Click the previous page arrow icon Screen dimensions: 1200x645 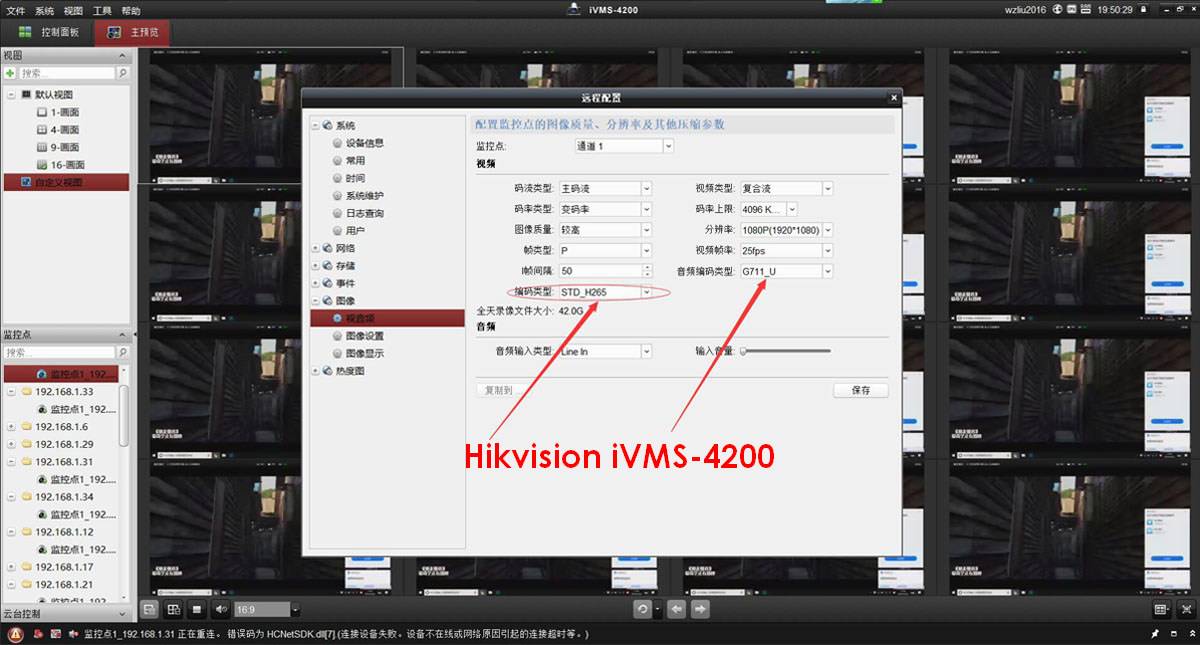click(x=677, y=609)
